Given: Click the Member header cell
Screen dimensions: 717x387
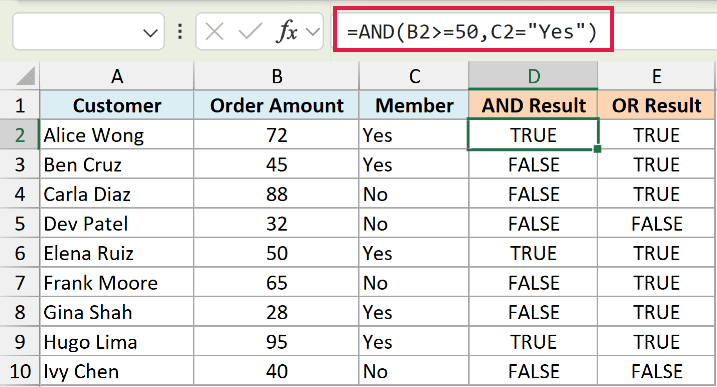Looking at the screenshot, I should pos(414,105).
